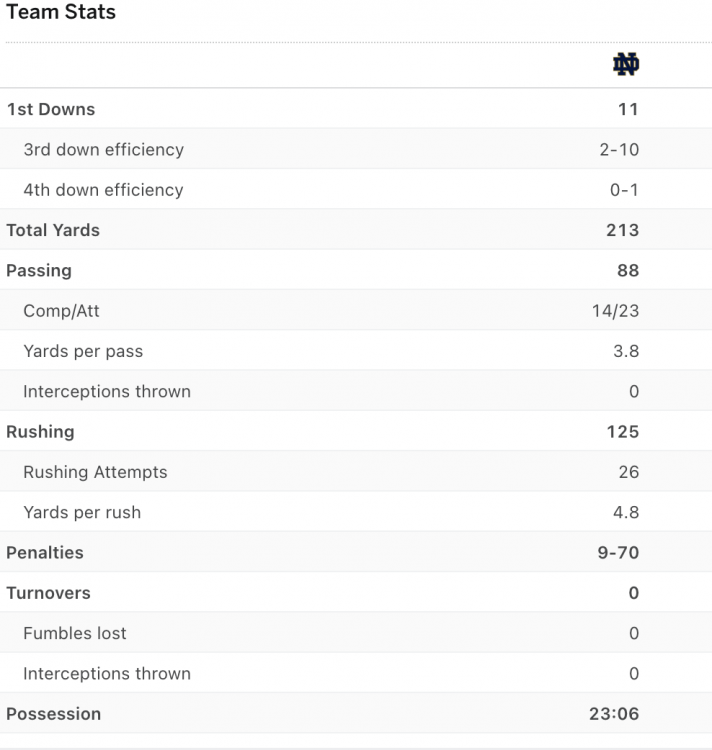Click the Comp/Att stat label

(61, 311)
